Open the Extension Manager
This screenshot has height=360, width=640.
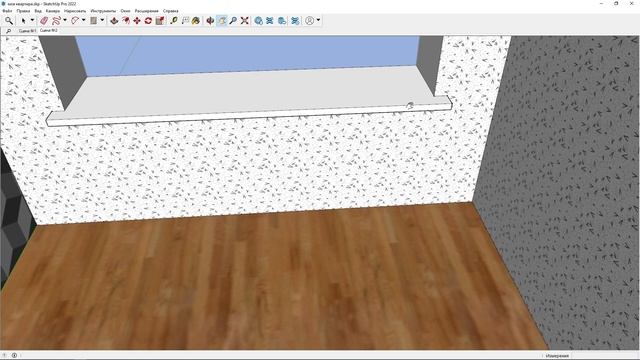click(x=295, y=20)
